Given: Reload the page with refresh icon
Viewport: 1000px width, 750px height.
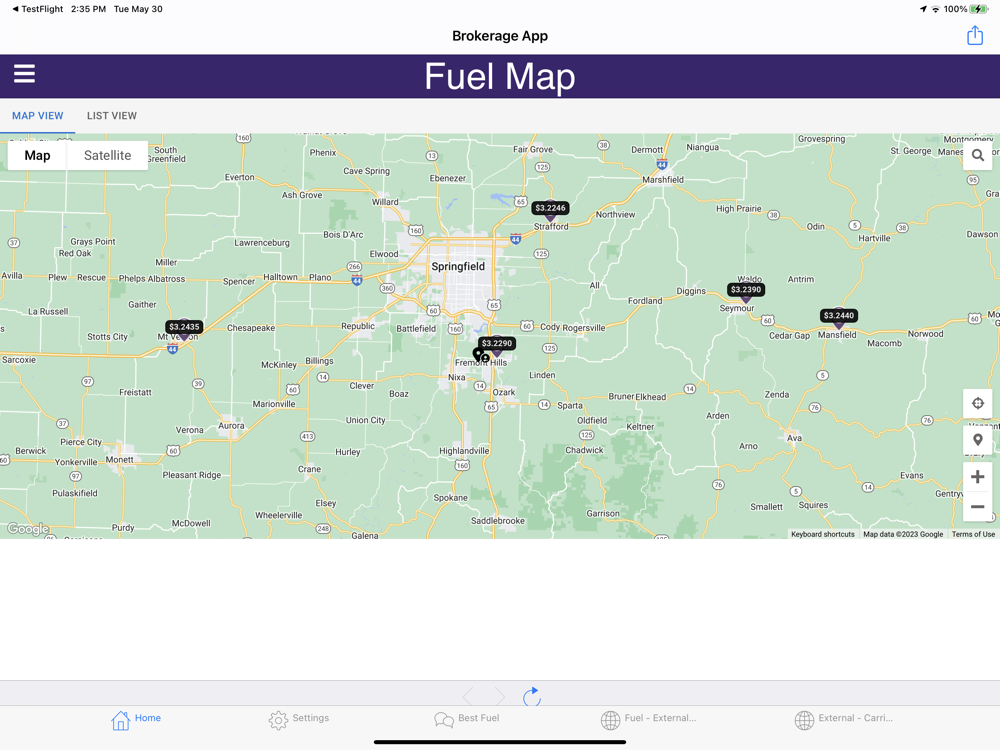Looking at the screenshot, I should click(531, 696).
